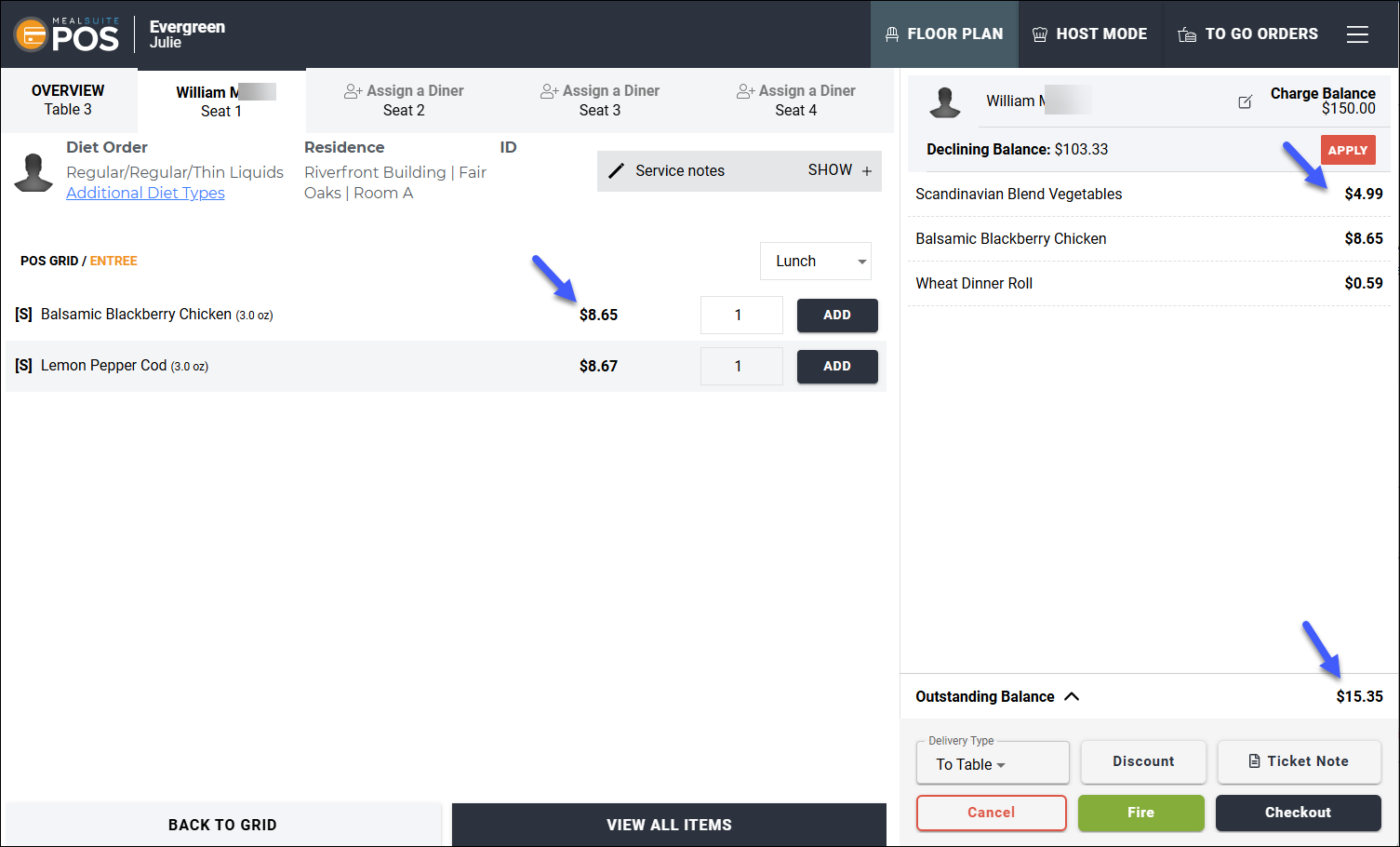Screen dimensions: 1400x847
Task: Click the pencil icon on Service notes
Action: [x=616, y=171]
